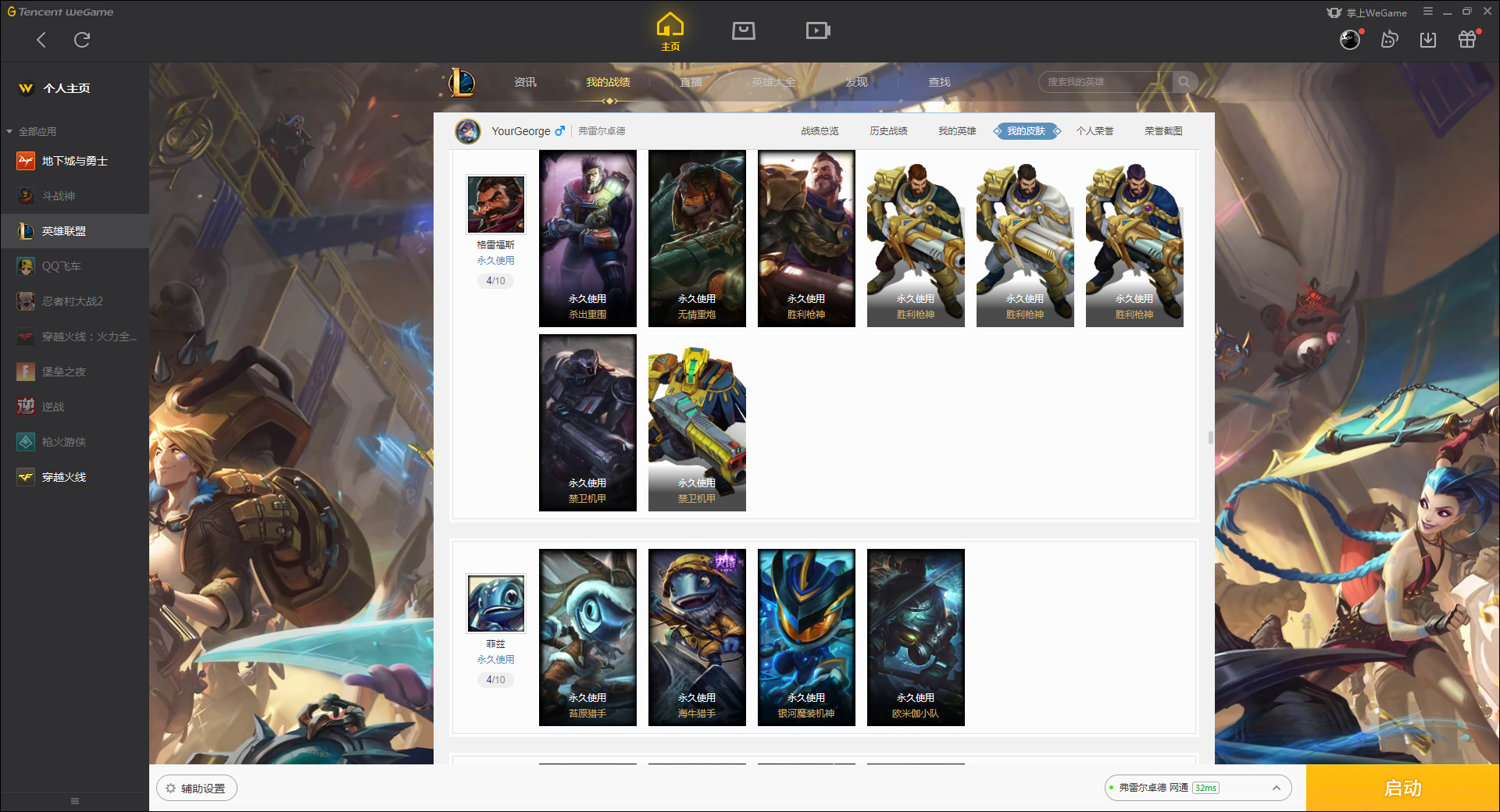
Task: Click the search magnifier button
Action: point(1184,82)
